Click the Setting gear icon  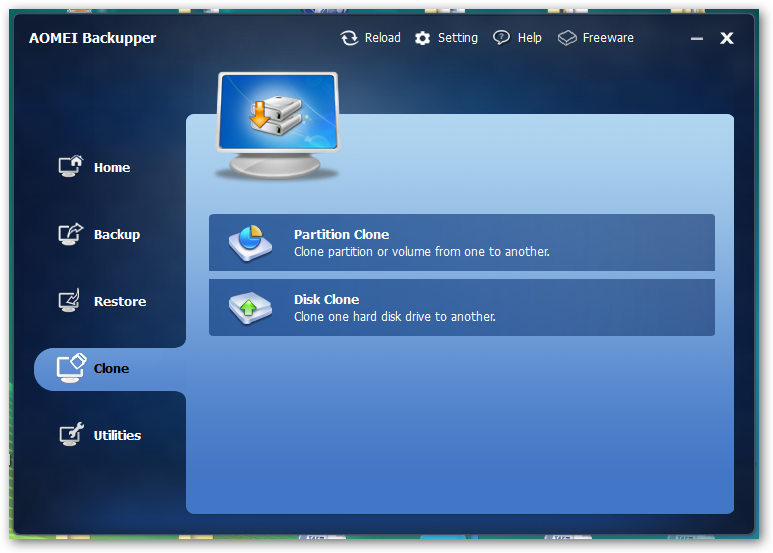point(422,38)
